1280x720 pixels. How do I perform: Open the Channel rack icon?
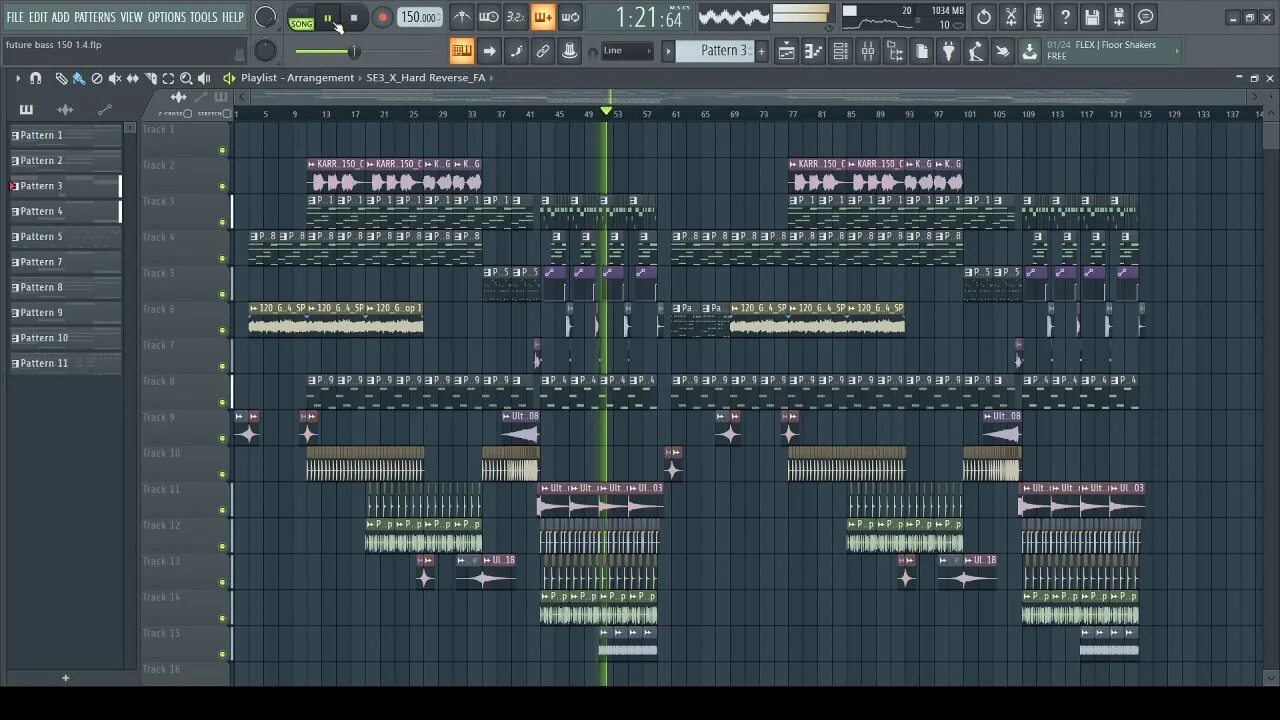(x=841, y=51)
